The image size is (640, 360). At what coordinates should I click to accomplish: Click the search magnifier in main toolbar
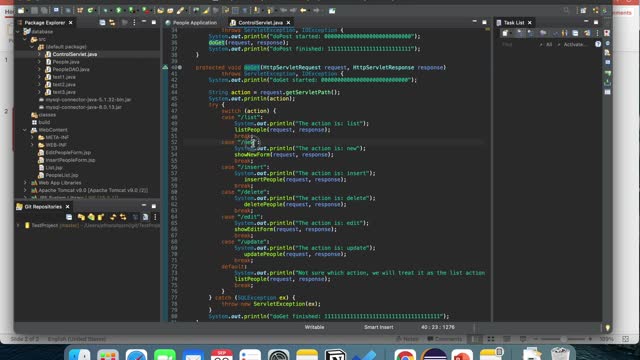566,10
